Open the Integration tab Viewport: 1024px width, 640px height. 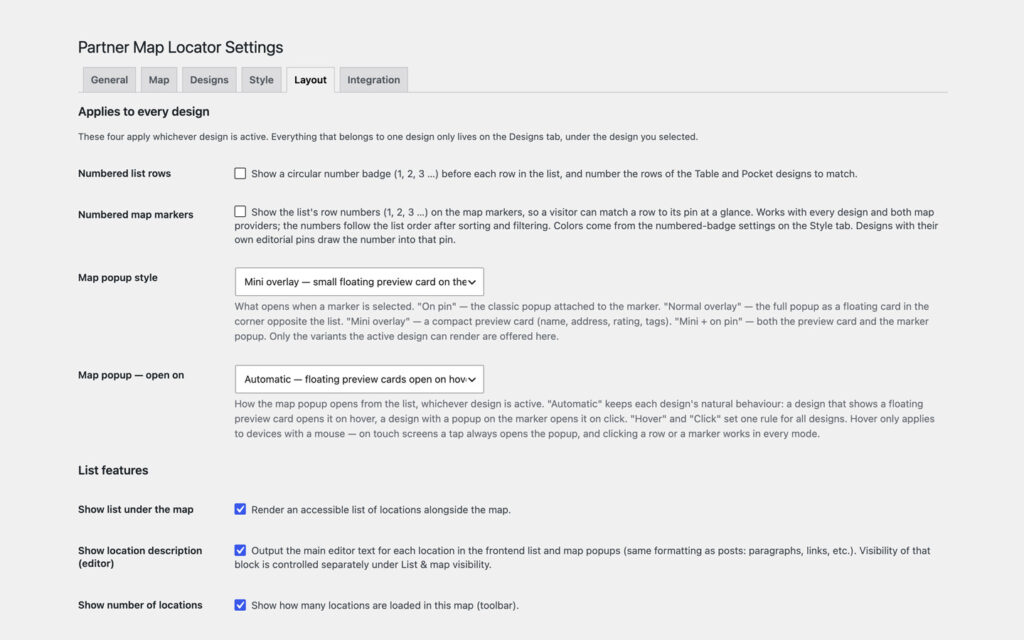click(374, 80)
